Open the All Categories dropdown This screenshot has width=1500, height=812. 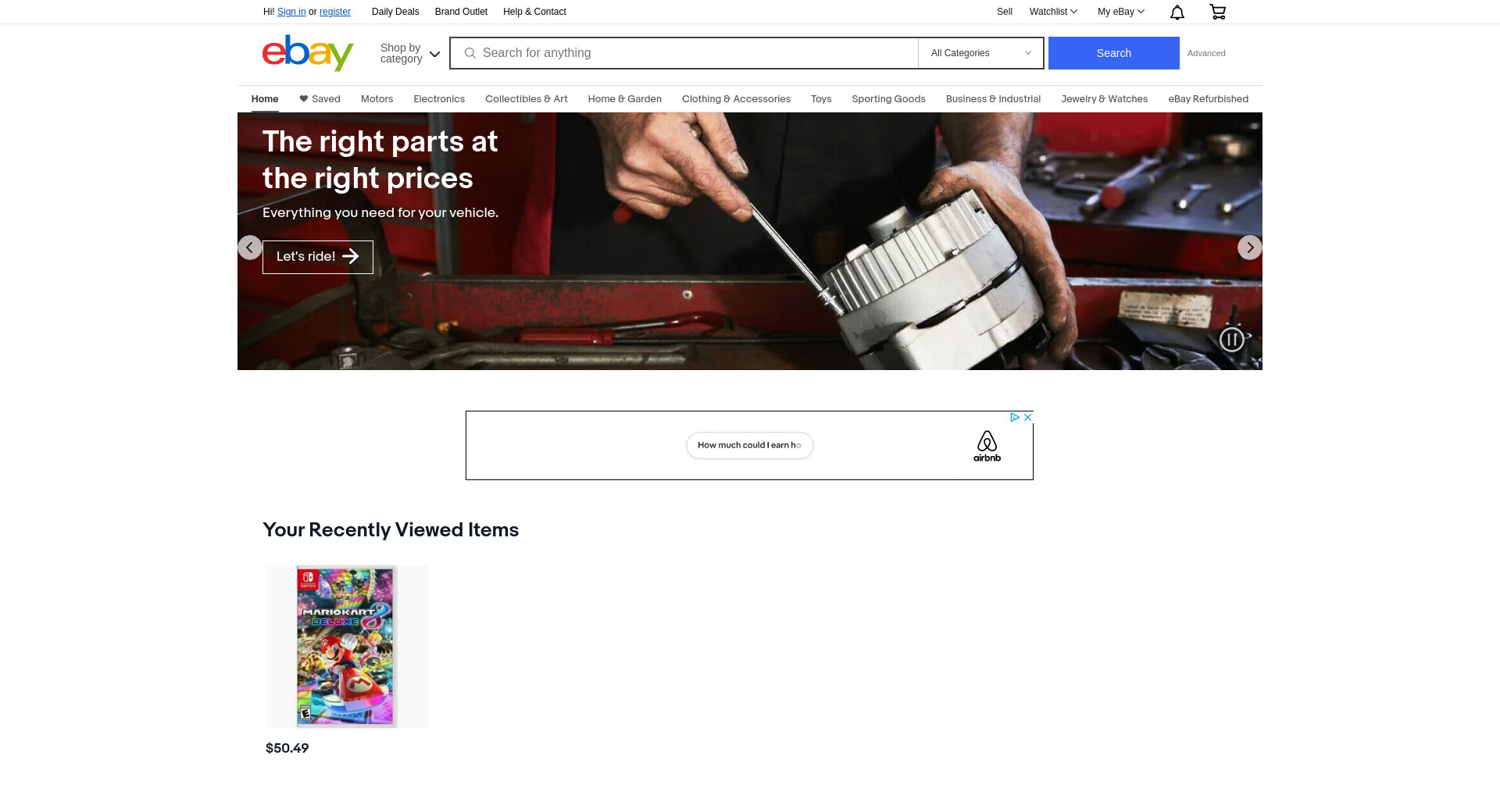coord(980,53)
